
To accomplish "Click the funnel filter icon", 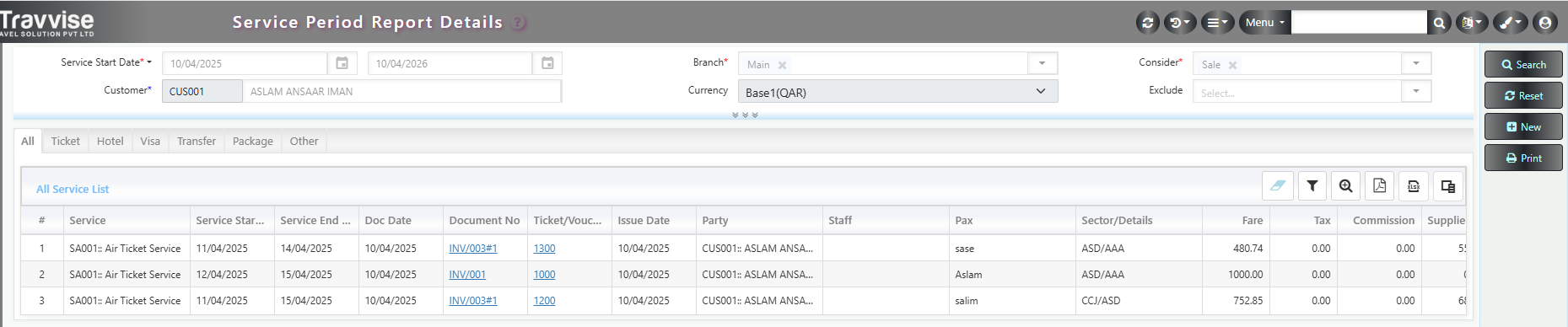I will 1312,186.
